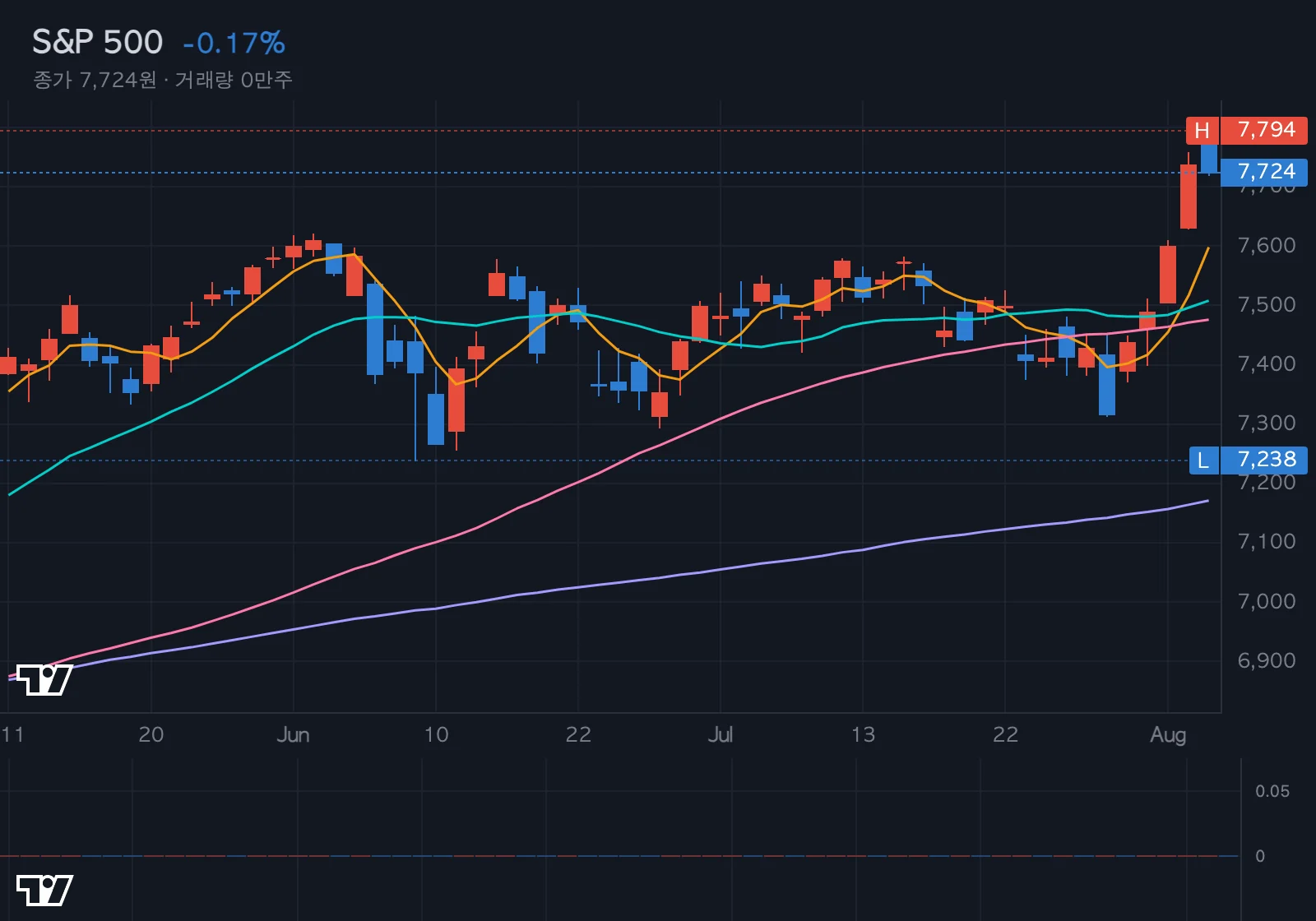Select the 7,600 price axis label
This screenshot has height=921, width=1316.
tap(1267, 245)
